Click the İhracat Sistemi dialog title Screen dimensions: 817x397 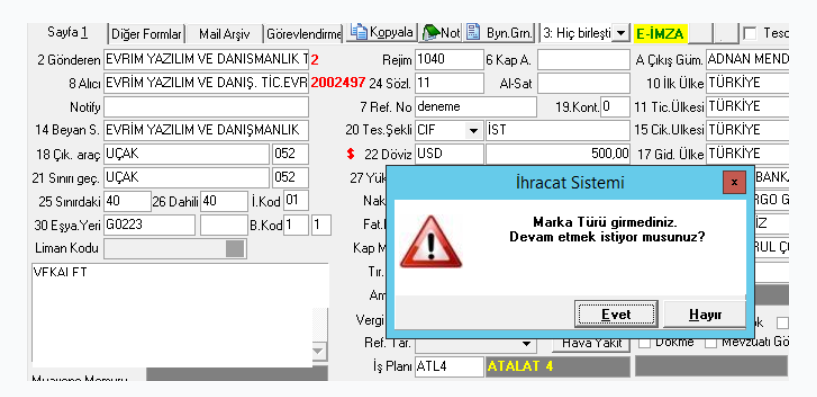(x=569, y=183)
